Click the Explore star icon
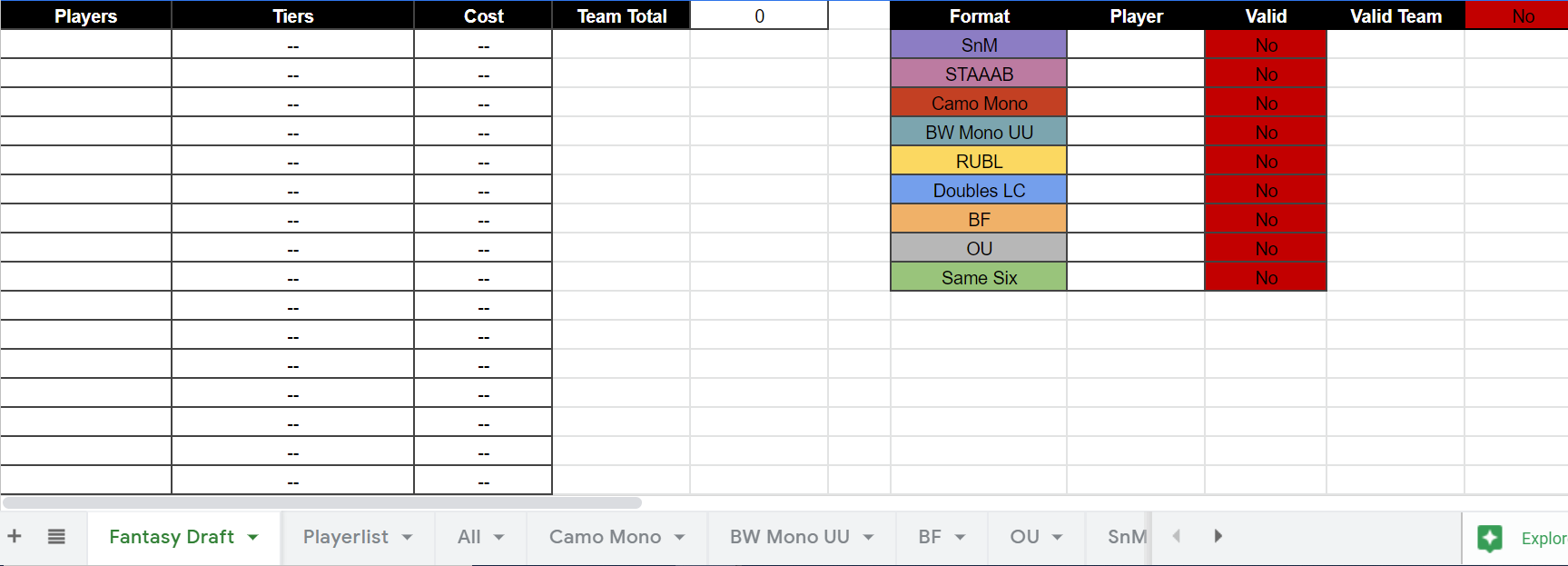This screenshot has height=566, width=1568. 1490,538
